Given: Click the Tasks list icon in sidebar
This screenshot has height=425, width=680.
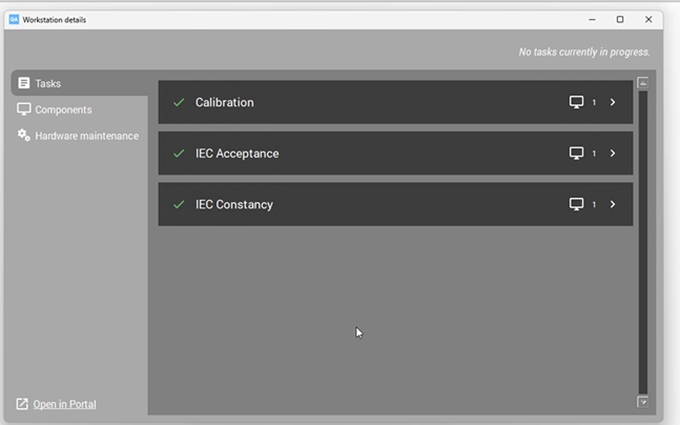Looking at the screenshot, I should [x=24, y=83].
